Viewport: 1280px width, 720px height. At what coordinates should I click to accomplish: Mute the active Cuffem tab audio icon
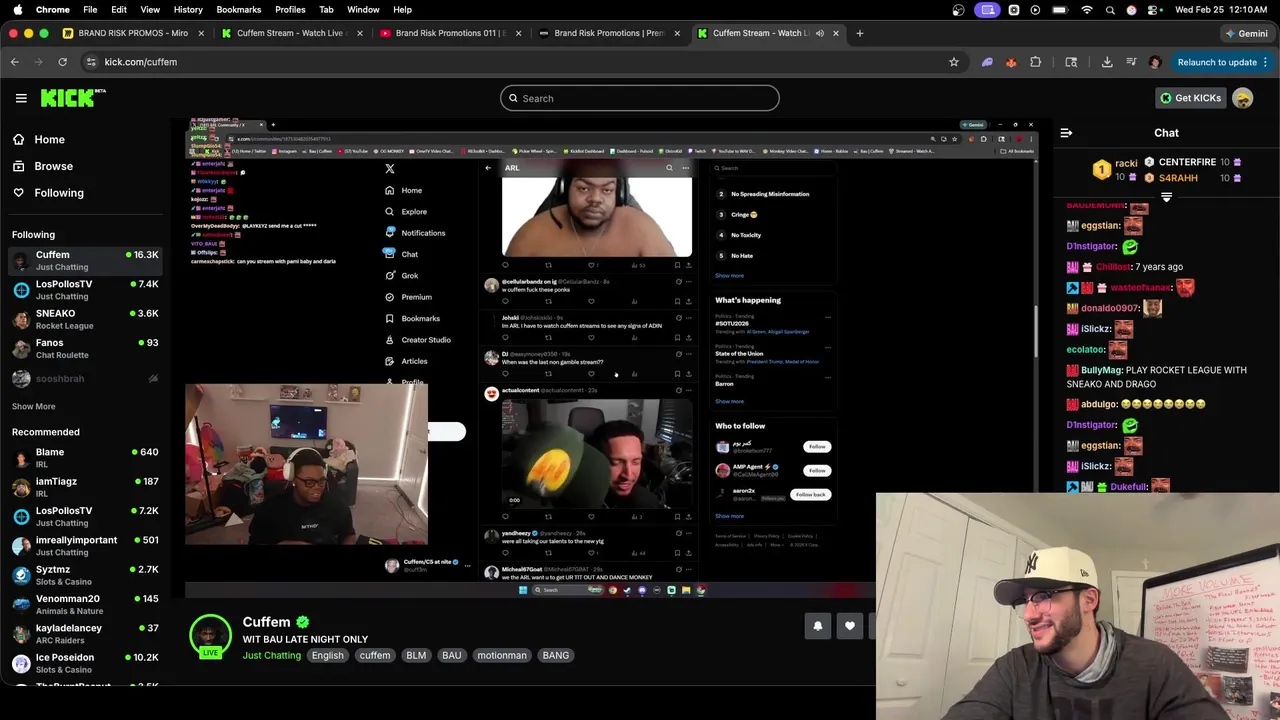(x=820, y=33)
